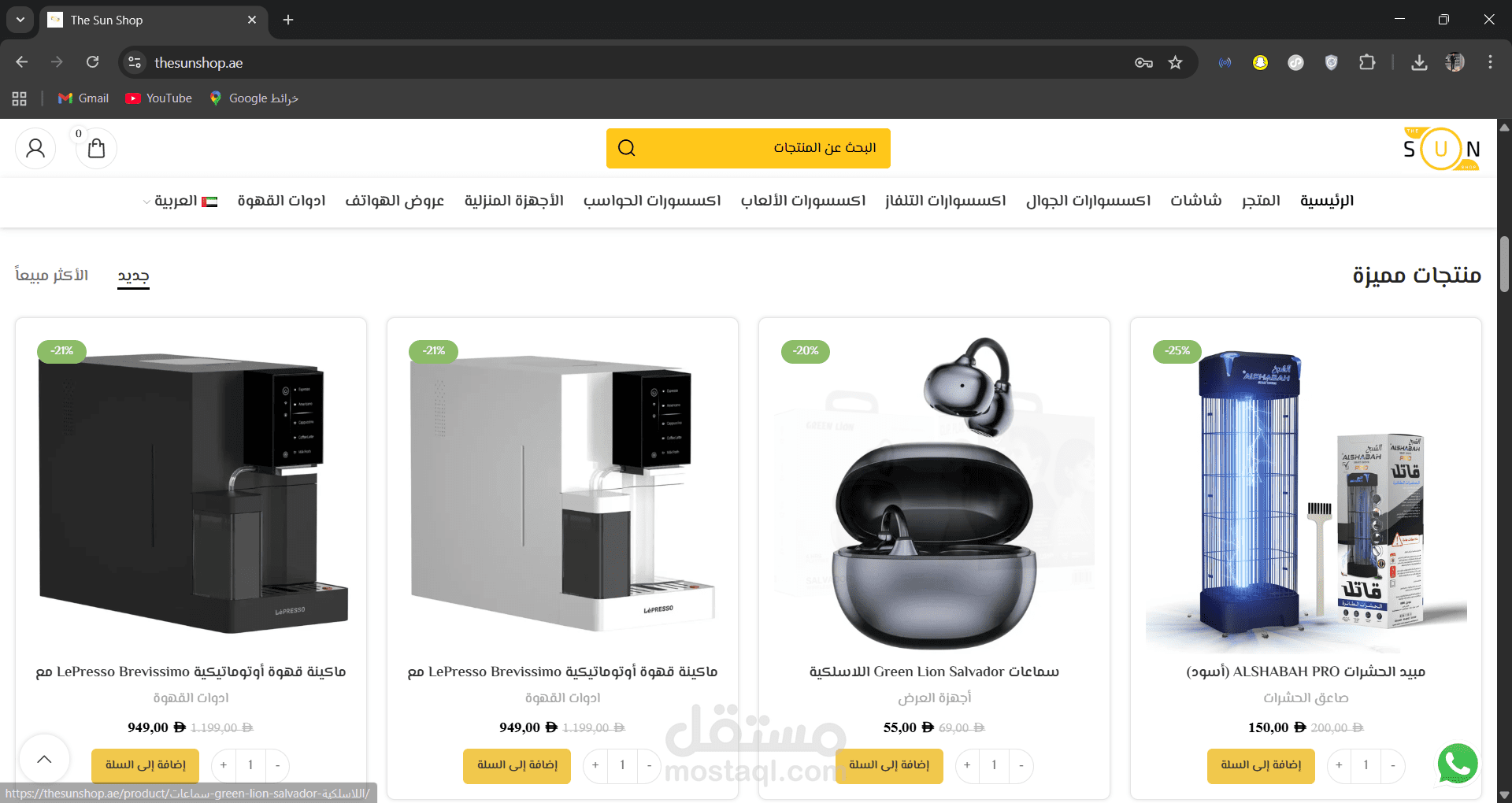The image size is (1512, 803).
Task: Click the Sun Shop logo
Action: click(x=1441, y=148)
